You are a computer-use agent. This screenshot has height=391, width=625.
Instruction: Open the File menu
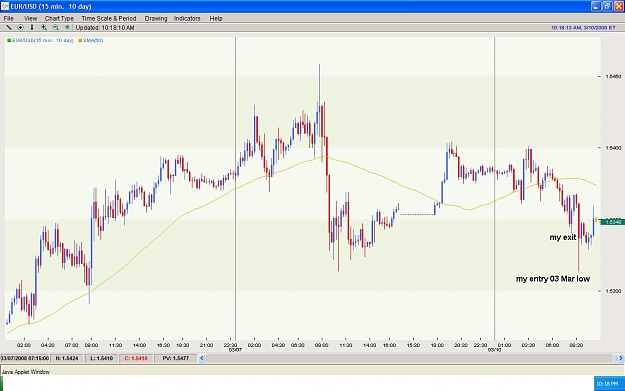(8, 18)
